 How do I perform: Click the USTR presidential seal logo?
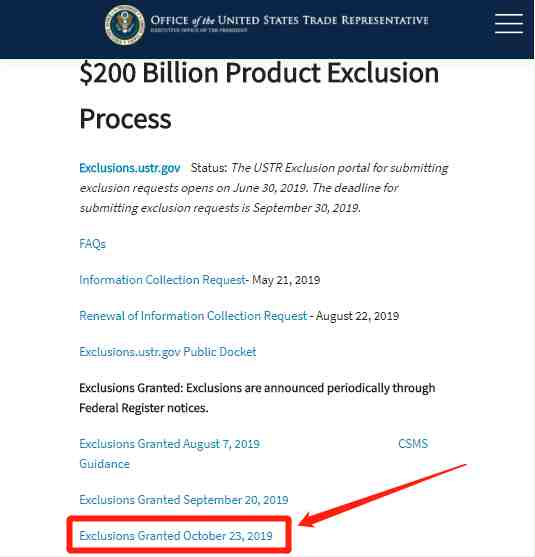point(125,25)
